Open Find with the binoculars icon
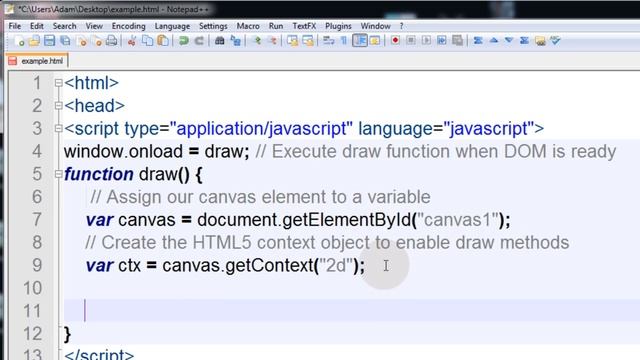 pyautogui.click(x=220, y=41)
